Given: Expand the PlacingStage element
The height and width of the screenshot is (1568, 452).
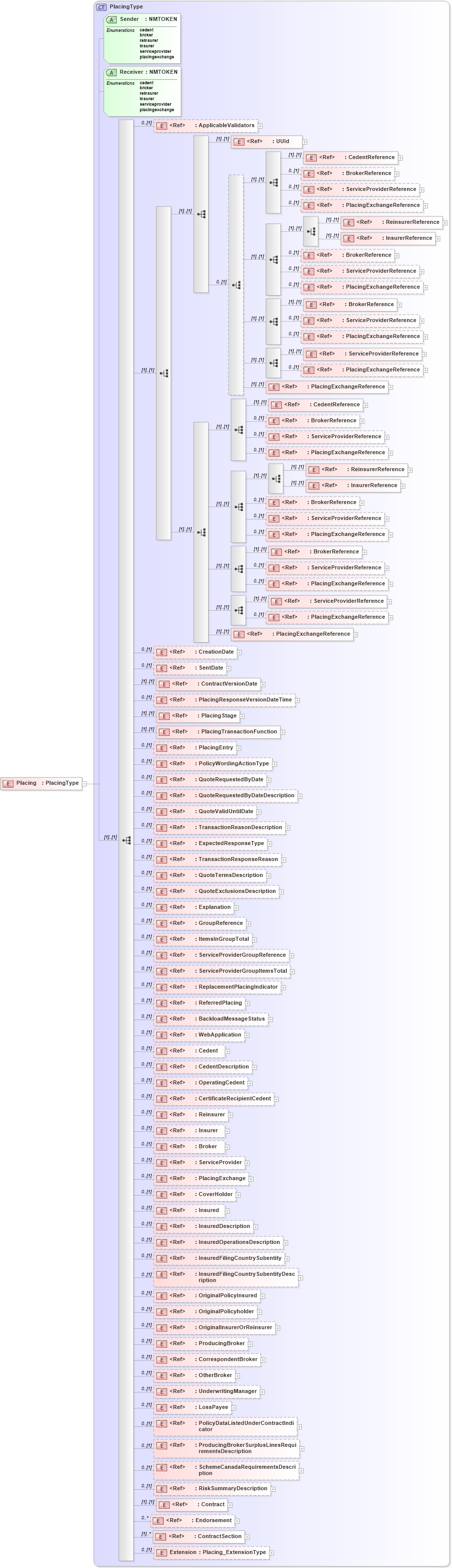Looking at the screenshot, I should (x=242, y=716).
